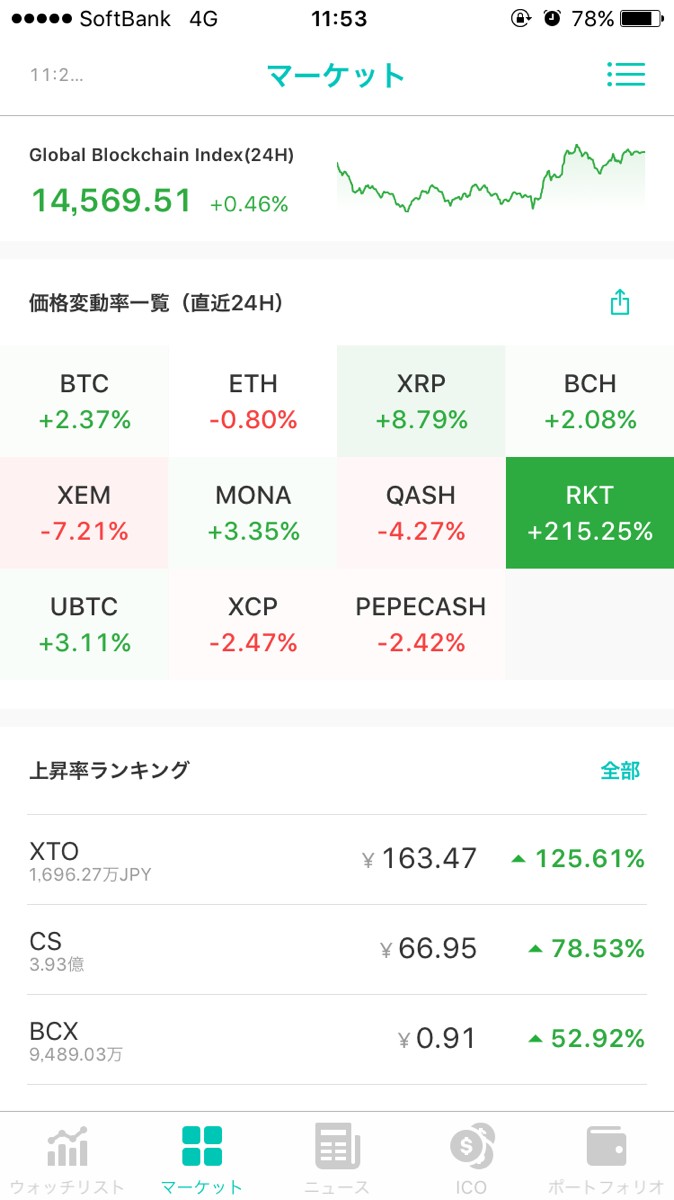Open the list menu icon
Screen dimensions: 674x1200
pos(625,75)
